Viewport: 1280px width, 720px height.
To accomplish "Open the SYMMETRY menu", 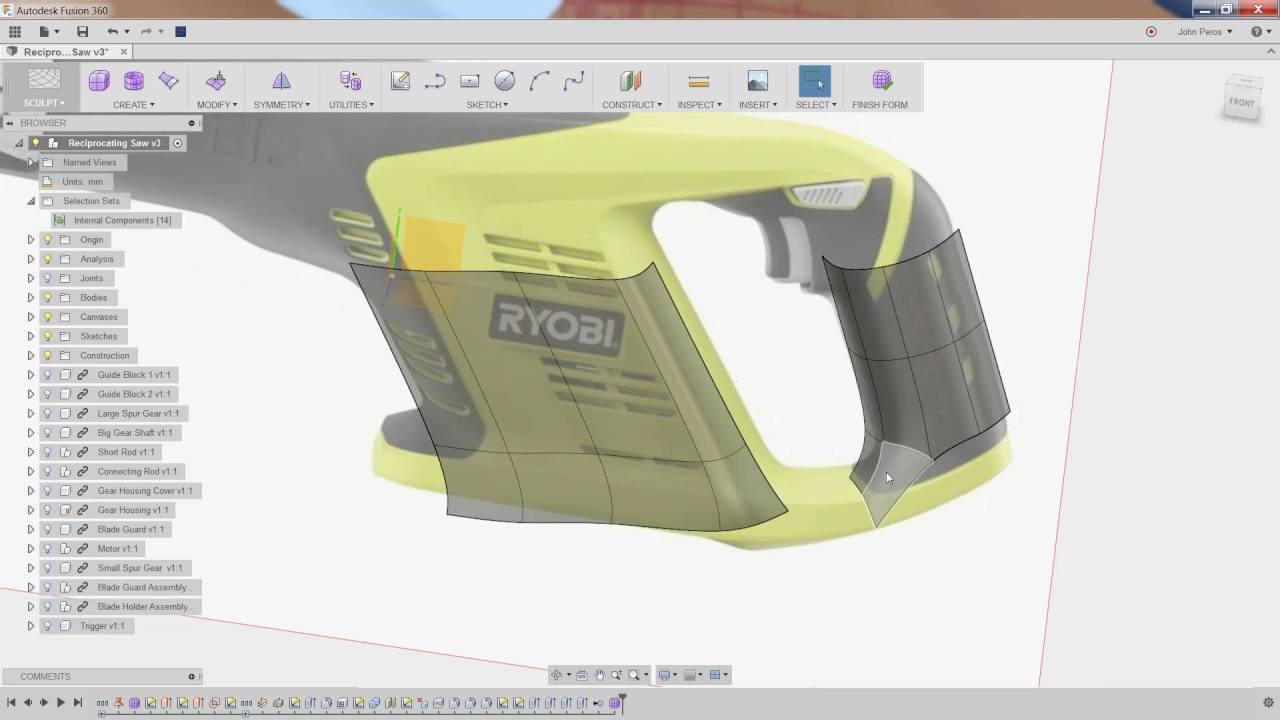I will 281,105.
